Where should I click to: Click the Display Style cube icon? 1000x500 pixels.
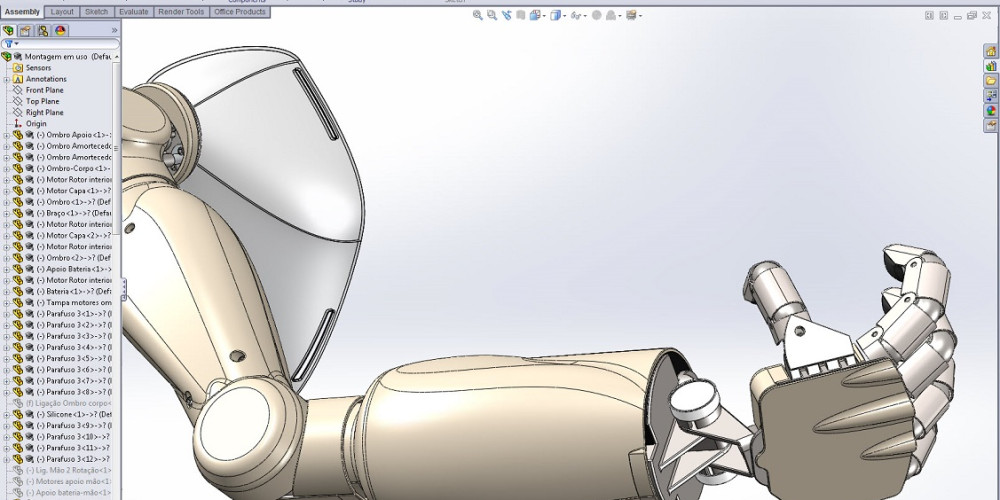point(555,15)
